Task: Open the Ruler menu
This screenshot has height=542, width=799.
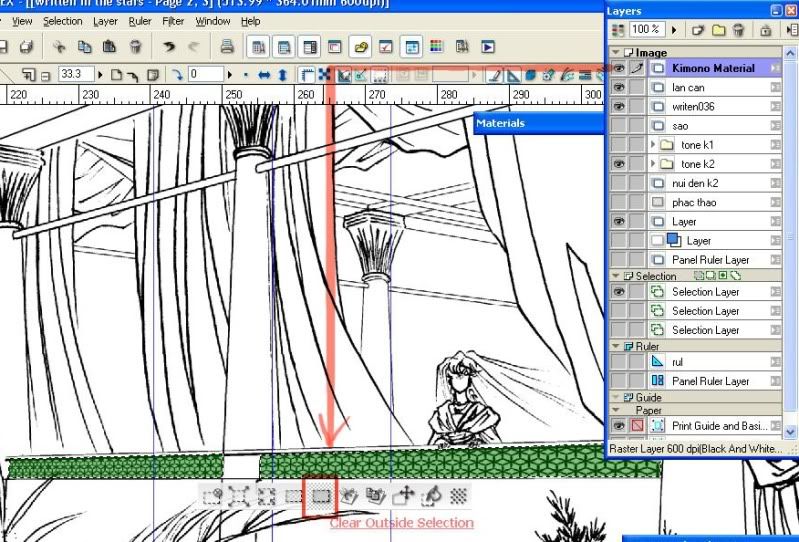Action: coord(140,21)
